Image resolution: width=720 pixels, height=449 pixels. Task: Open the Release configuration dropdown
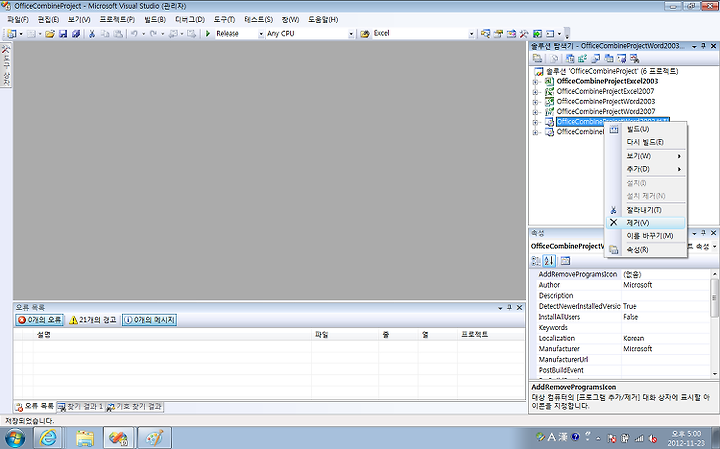pos(261,34)
